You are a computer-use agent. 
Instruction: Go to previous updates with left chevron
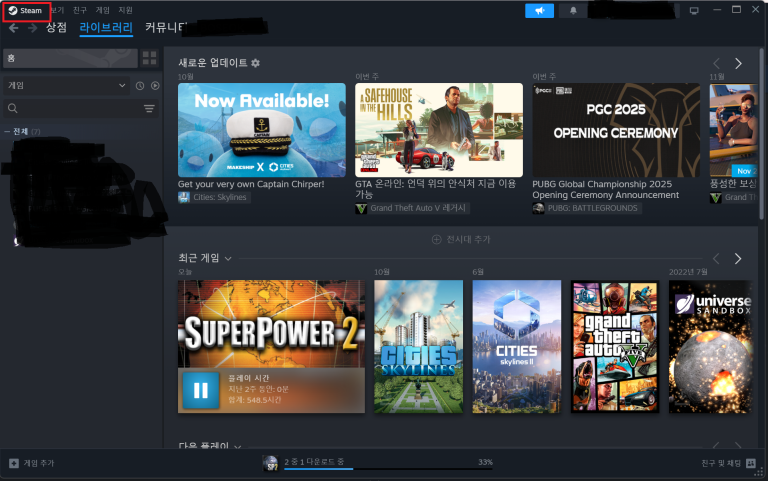pyautogui.click(x=716, y=63)
